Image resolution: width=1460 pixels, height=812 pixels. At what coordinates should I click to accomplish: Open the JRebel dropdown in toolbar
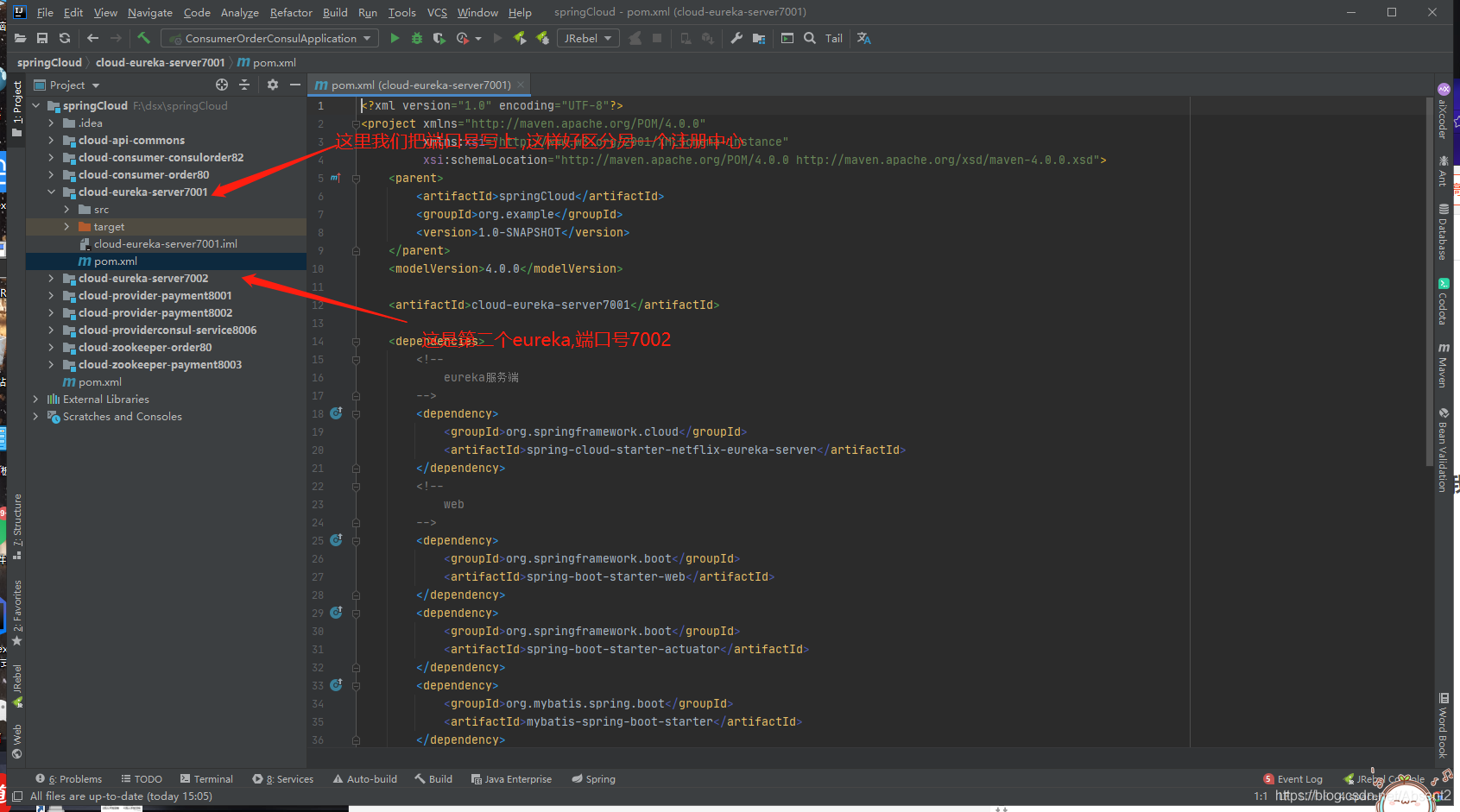(587, 38)
